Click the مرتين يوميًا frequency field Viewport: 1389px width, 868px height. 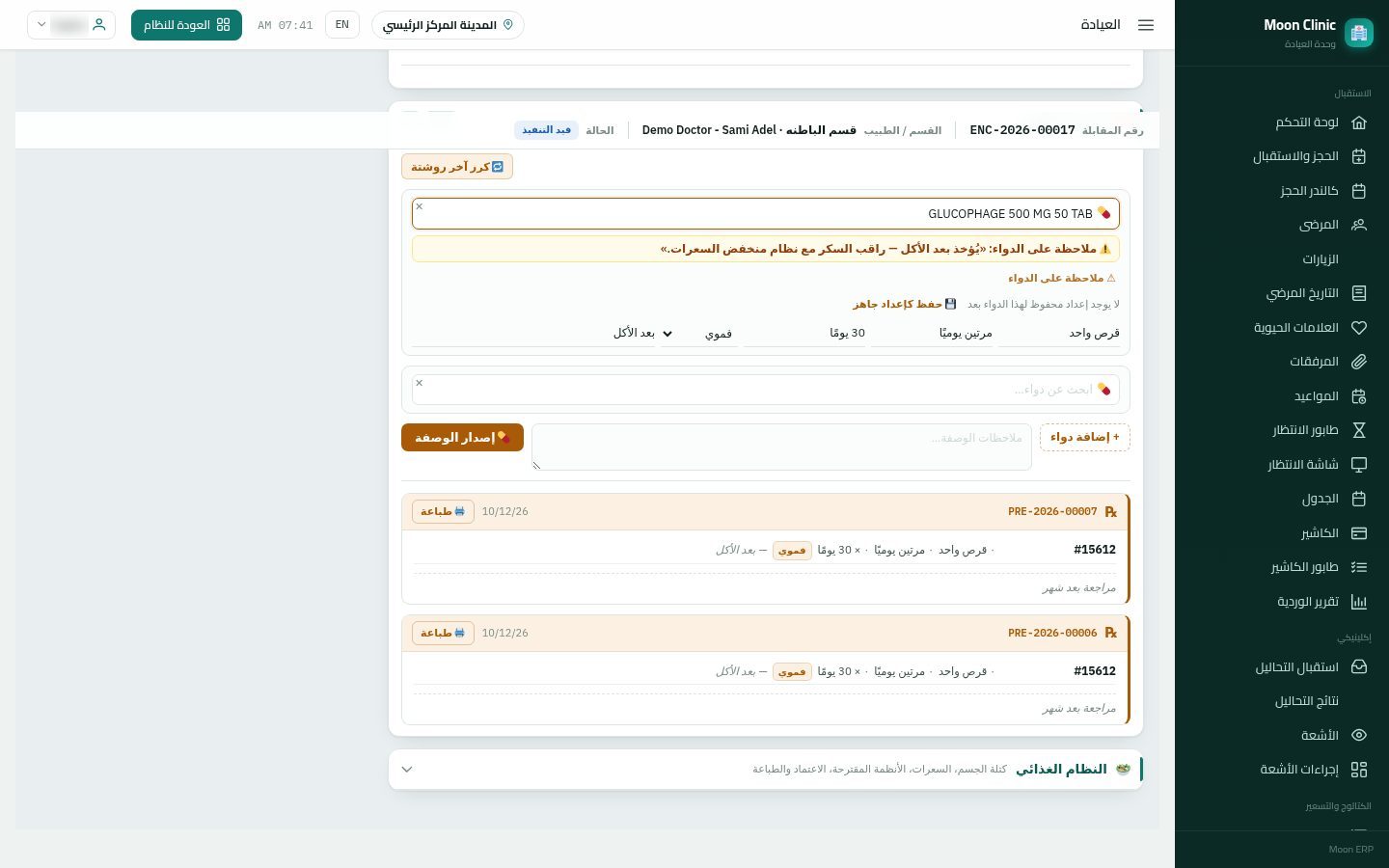pos(934,333)
